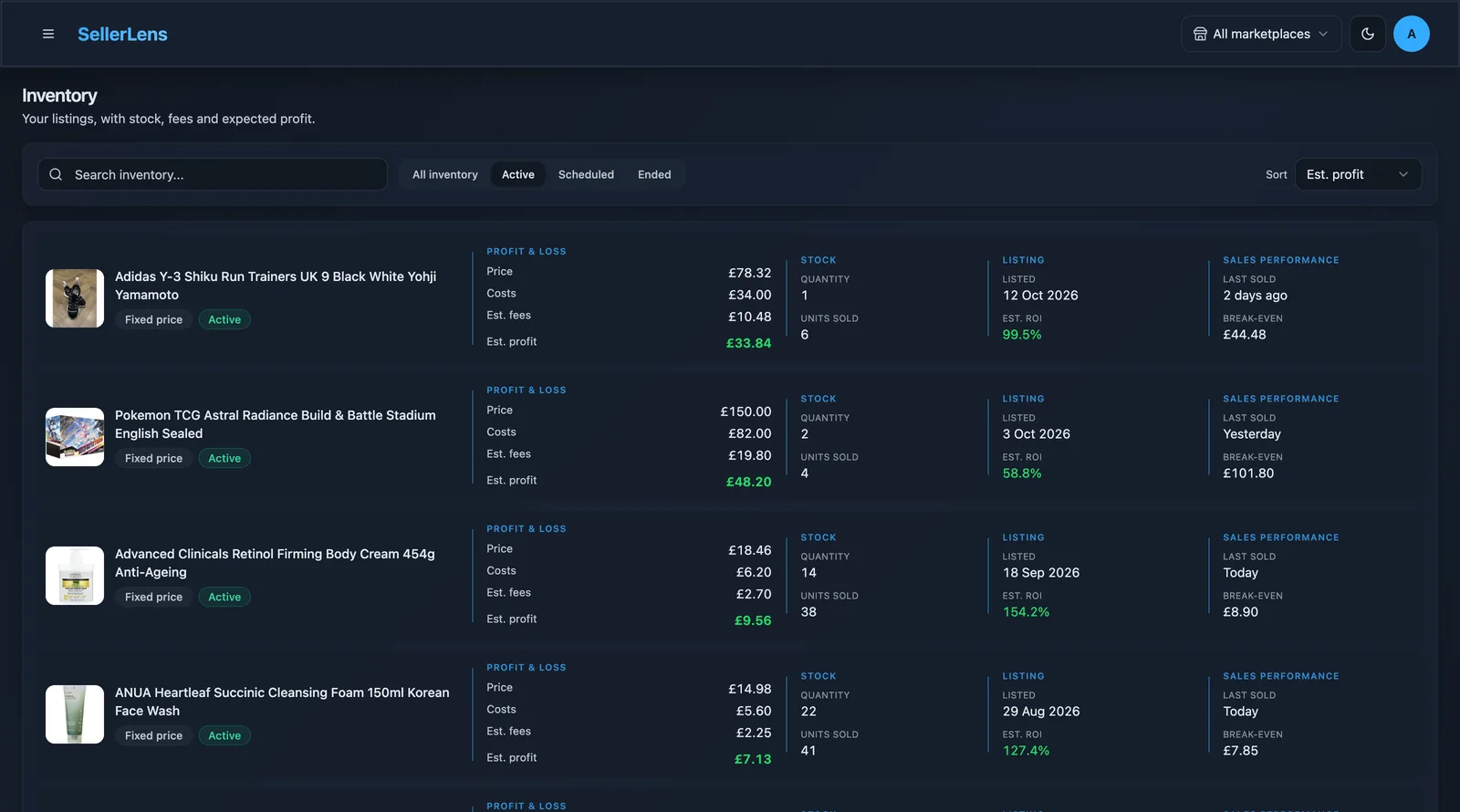Open the ANUA Heartleaf Cleansing Foam title
This screenshot has width=1460, height=812.
coord(282,702)
